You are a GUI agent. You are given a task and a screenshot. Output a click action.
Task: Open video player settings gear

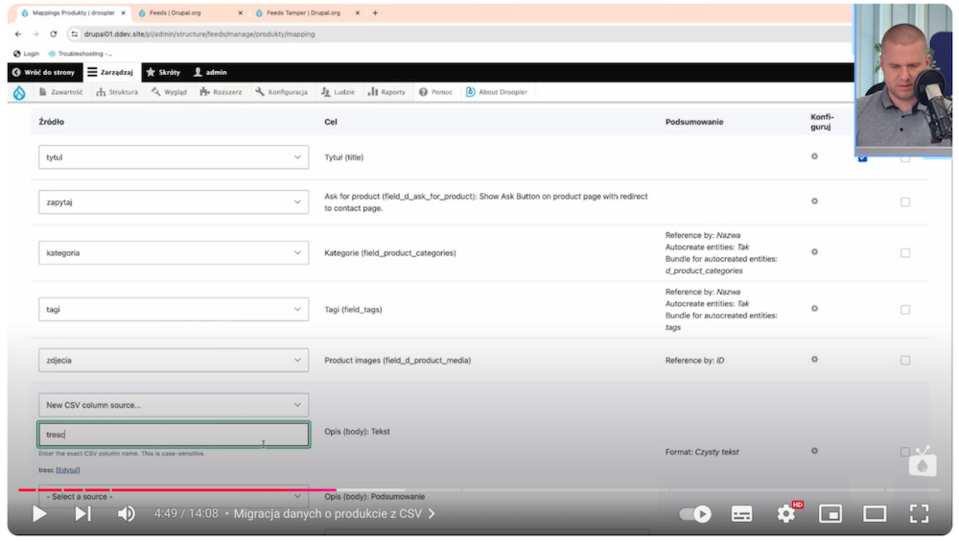pos(786,514)
